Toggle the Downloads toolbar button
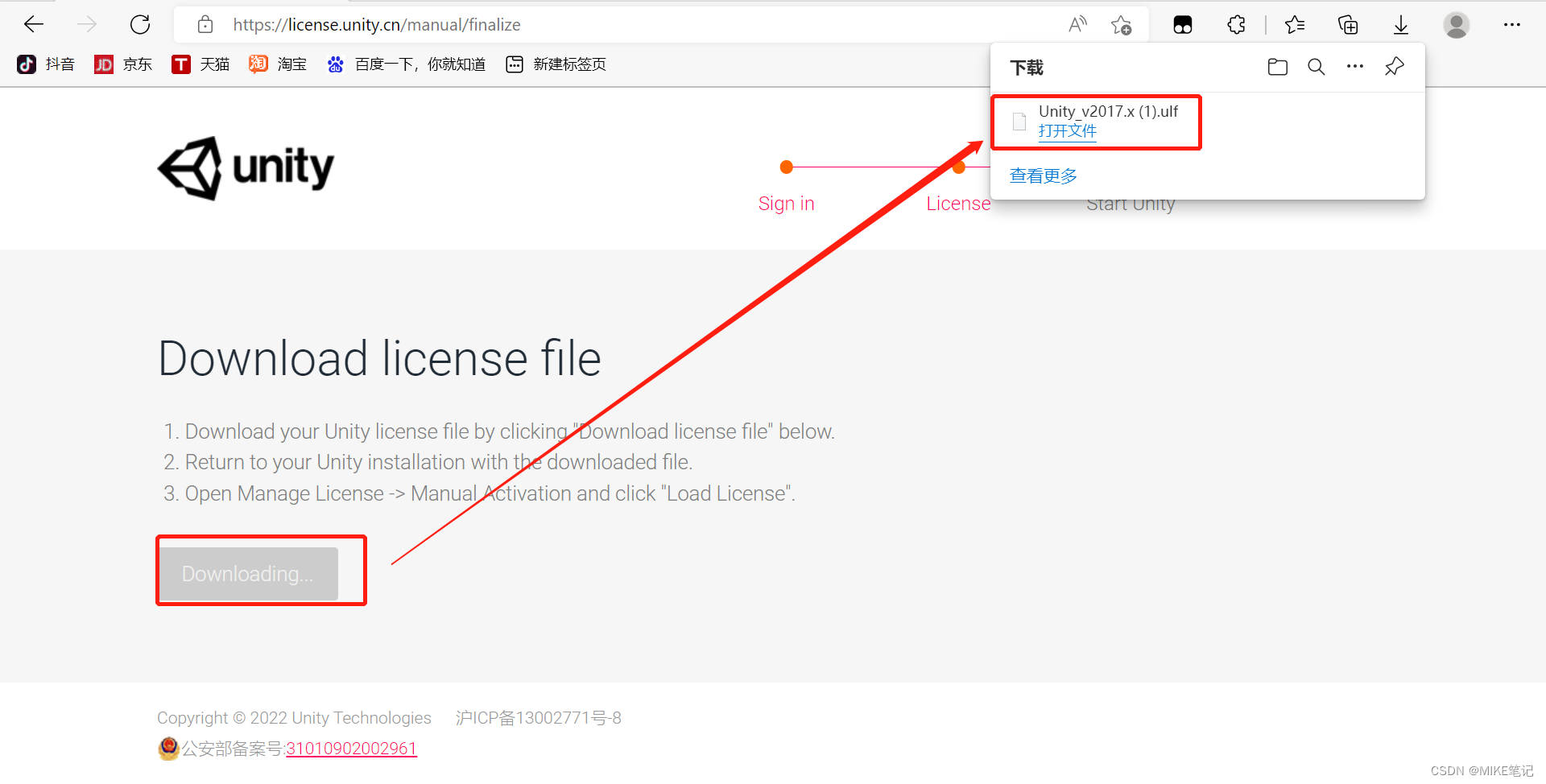The height and width of the screenshot is (784, 1546). pyautogui.click(x=1401, y=25)
